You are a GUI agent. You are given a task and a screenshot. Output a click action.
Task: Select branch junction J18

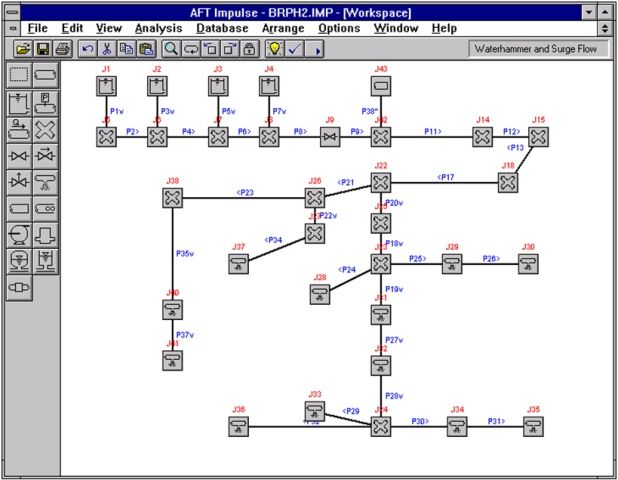[508, 182]
